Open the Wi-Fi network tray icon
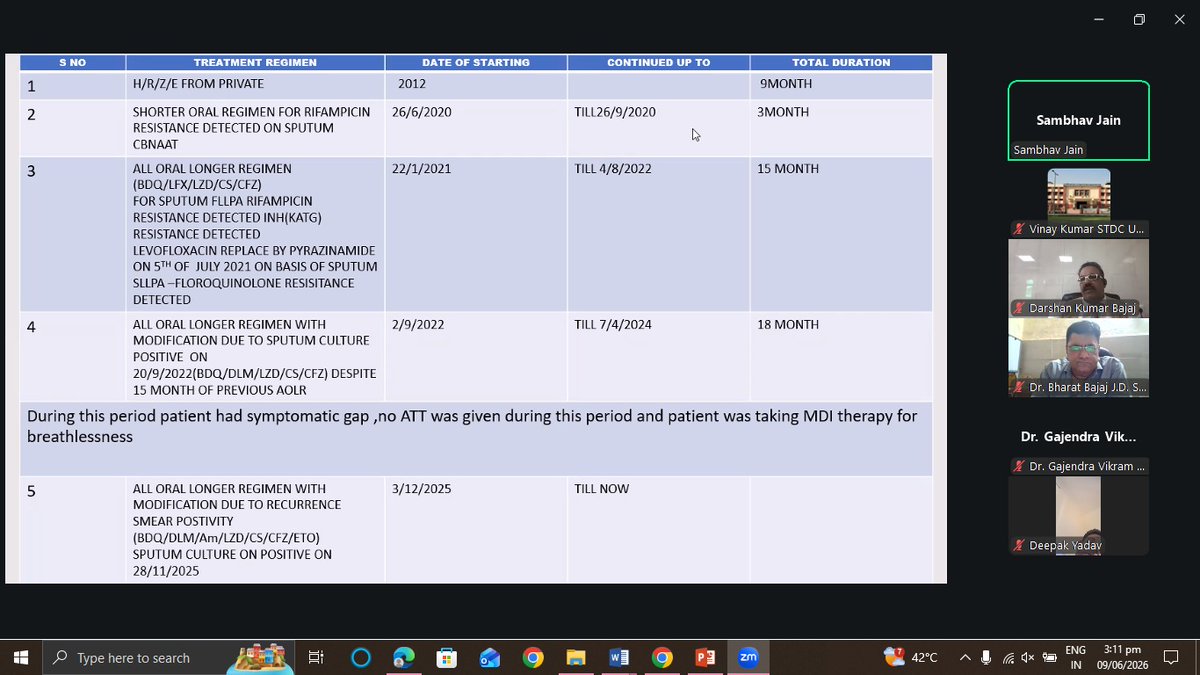The width and height of the screenshot is (1200, 675). click(1008, 657)
